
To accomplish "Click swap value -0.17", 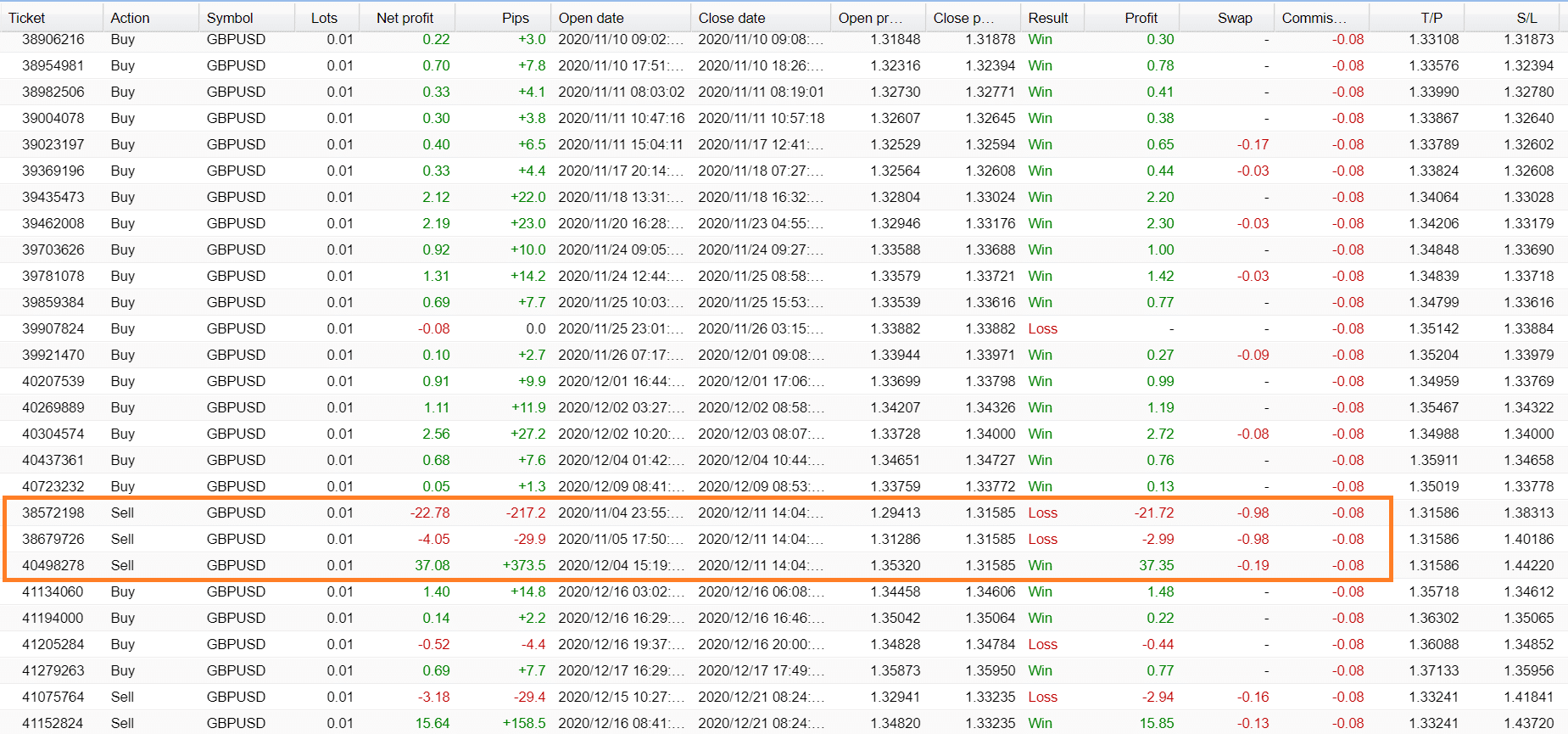I will click(x=1253, y=144).
